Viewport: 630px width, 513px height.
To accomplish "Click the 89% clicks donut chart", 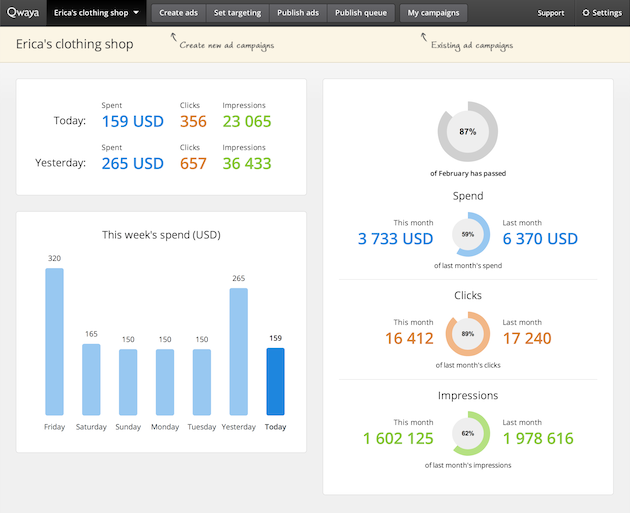I will point(468,334).
